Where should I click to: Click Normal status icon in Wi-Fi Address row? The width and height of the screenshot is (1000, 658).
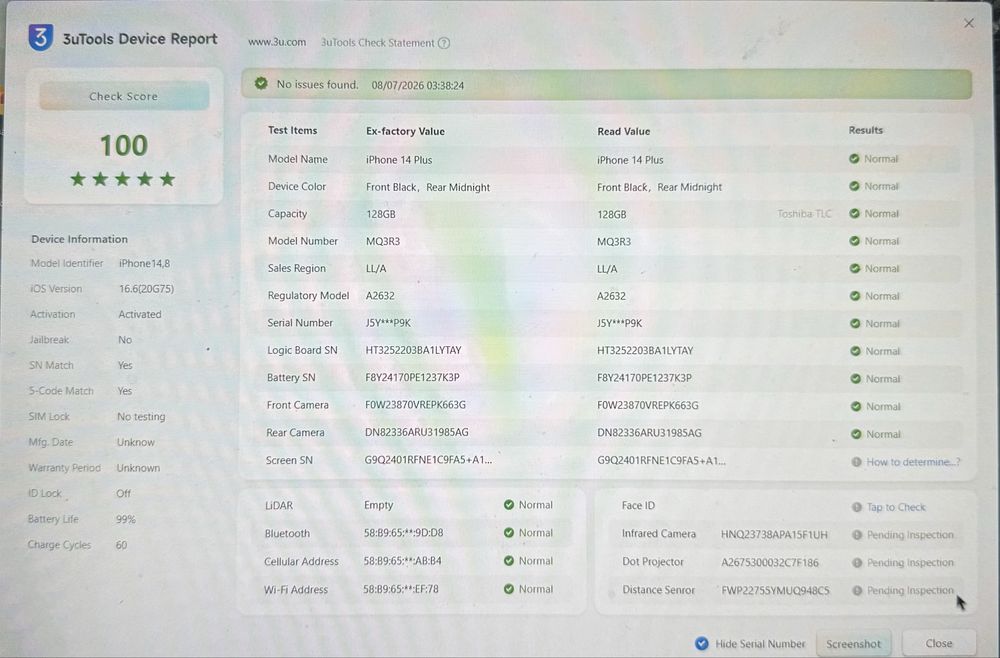[509, 589]
